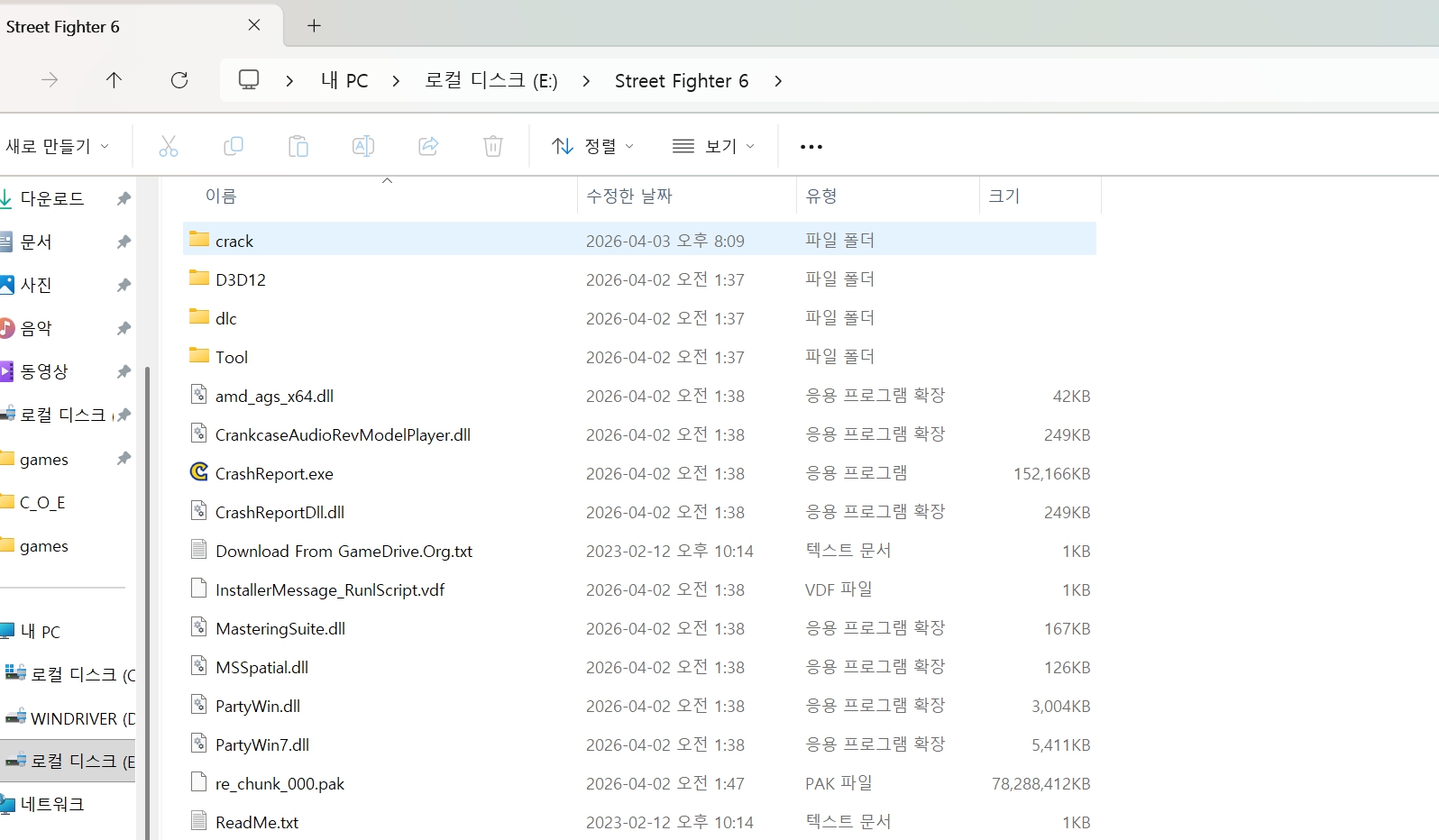This screenshot has width=1439, height=840.
Task: Click the Cut scissors icon in toolbar
Action: point(169,146)
